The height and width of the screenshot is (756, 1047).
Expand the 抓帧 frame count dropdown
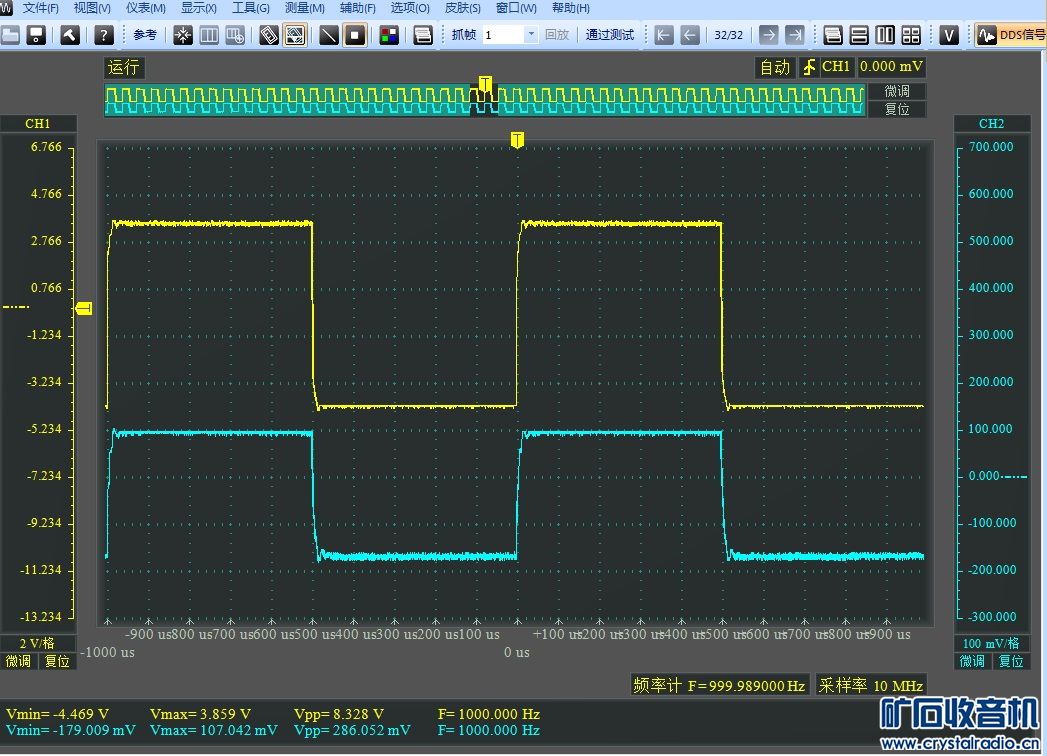coord(531,35)
